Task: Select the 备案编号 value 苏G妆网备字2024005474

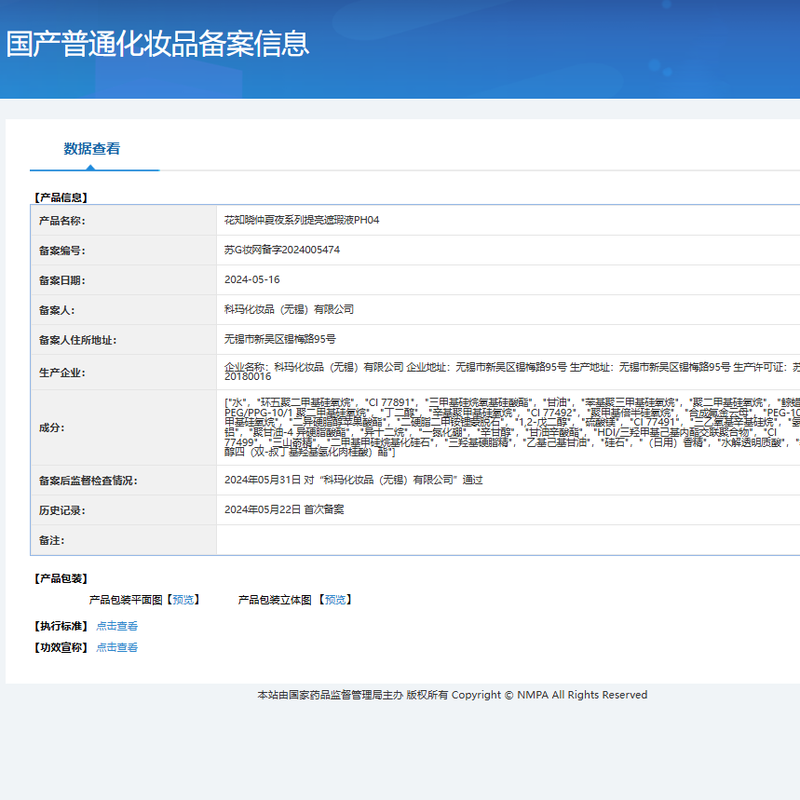Action: point(282,250)
